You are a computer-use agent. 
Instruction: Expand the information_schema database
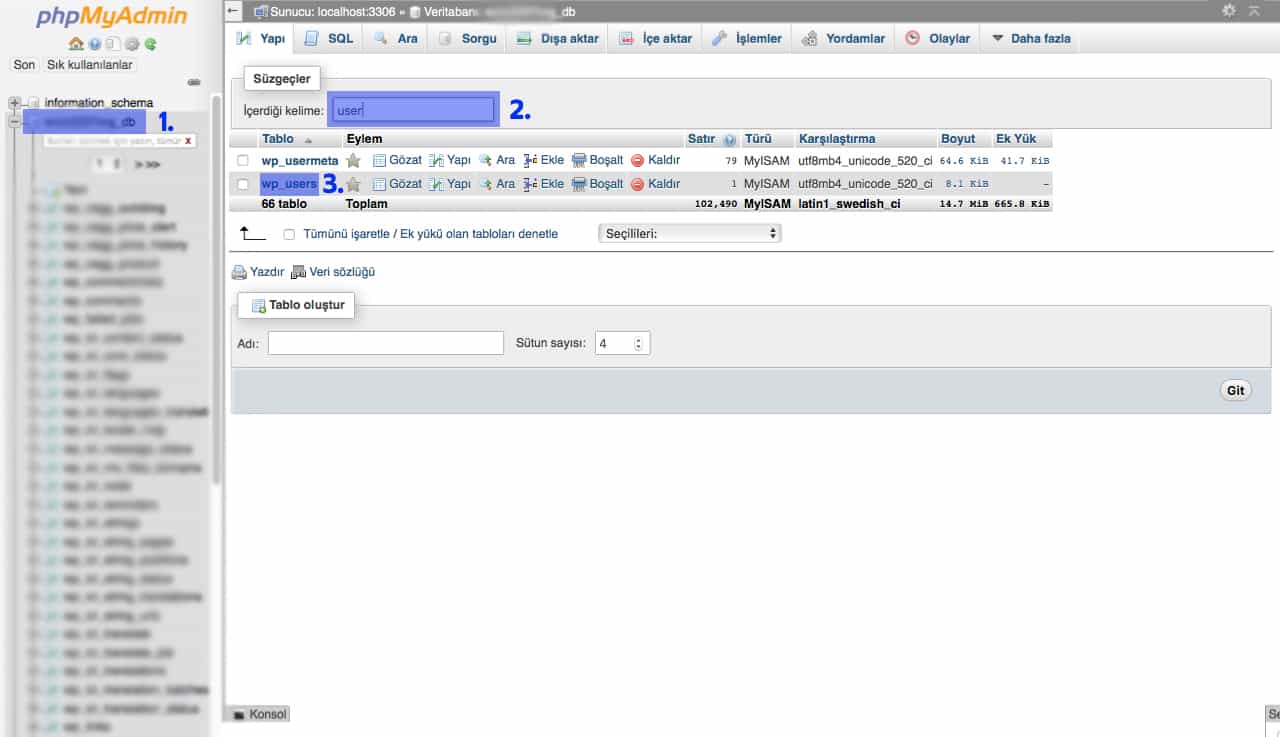(14, 102)
